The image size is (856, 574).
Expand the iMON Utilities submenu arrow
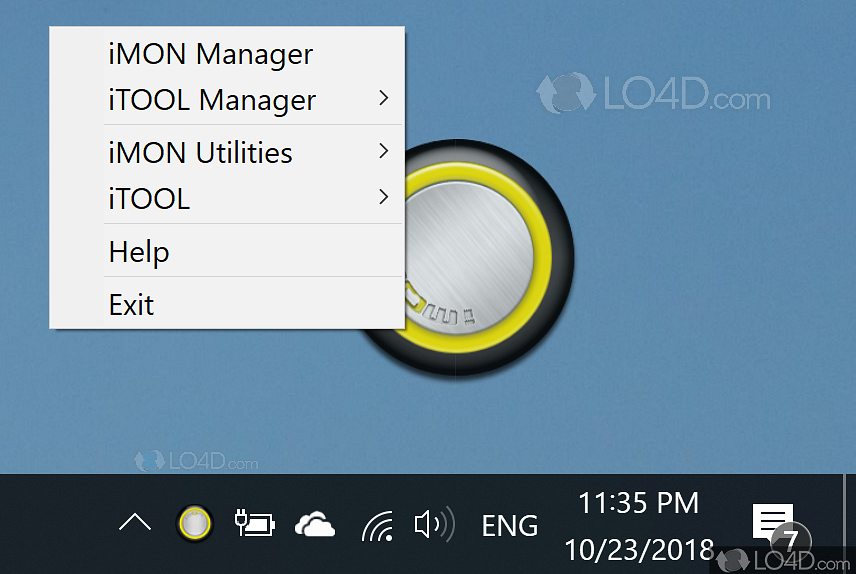[384, 151]
